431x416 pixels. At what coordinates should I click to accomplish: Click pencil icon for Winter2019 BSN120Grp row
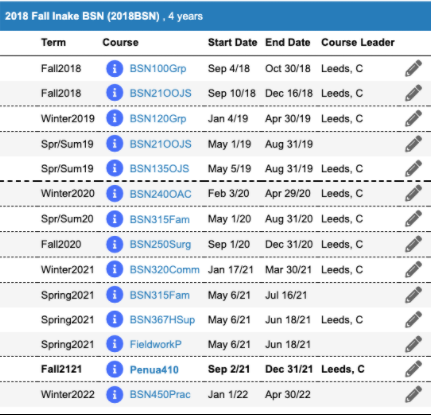413,118
